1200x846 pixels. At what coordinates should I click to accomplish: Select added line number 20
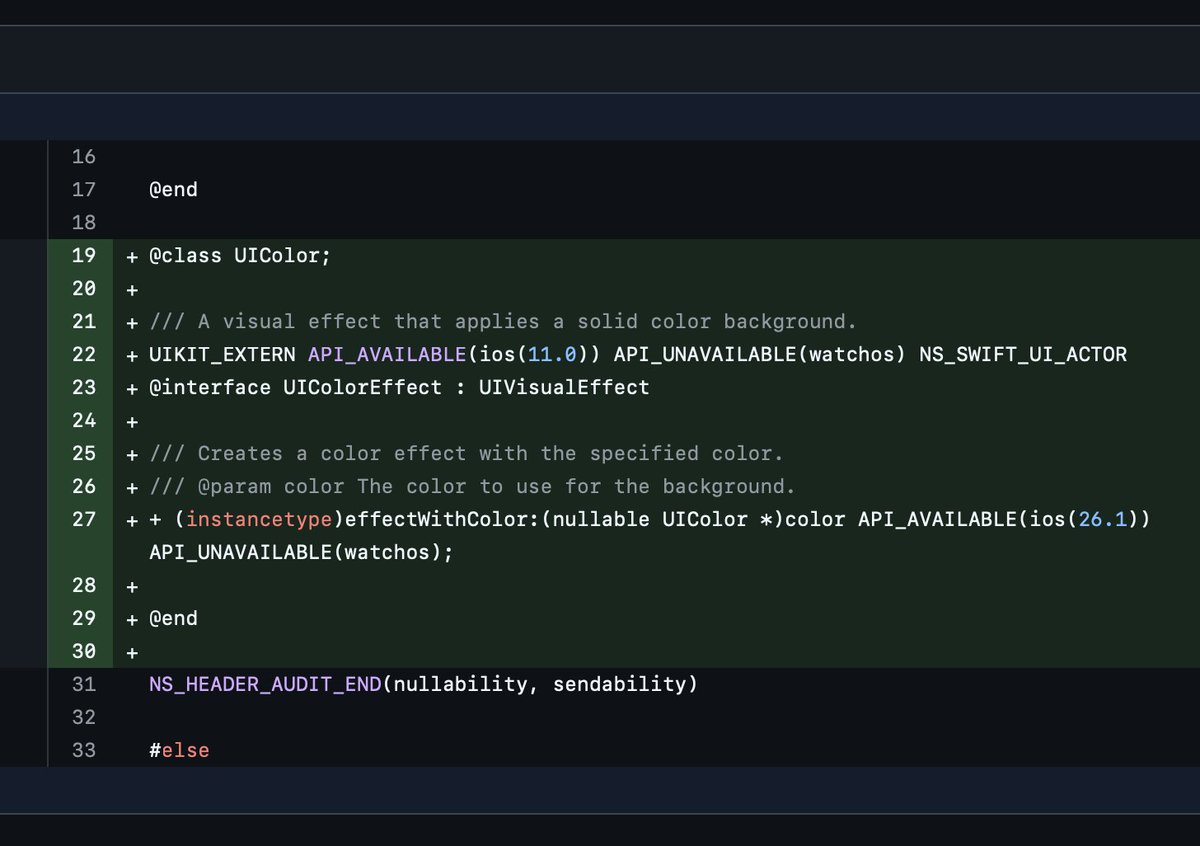(x=84, y=289)
